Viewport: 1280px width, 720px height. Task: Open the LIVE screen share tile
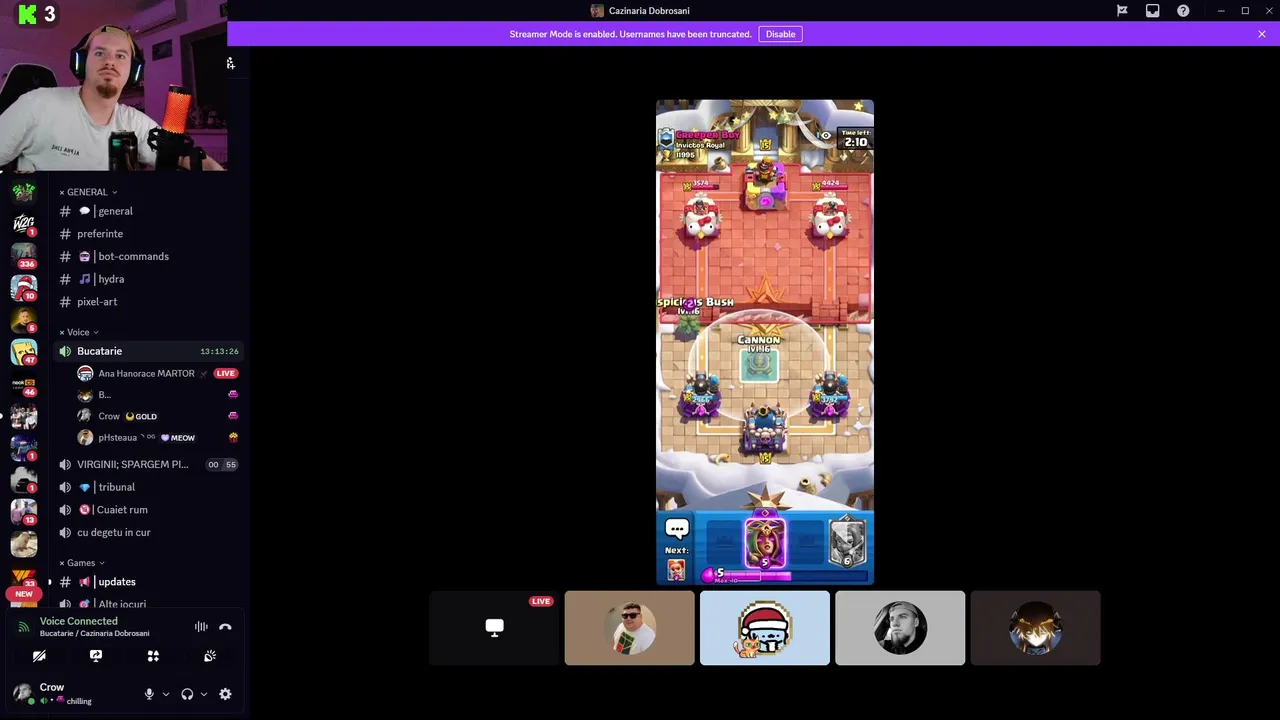(494, 628)
